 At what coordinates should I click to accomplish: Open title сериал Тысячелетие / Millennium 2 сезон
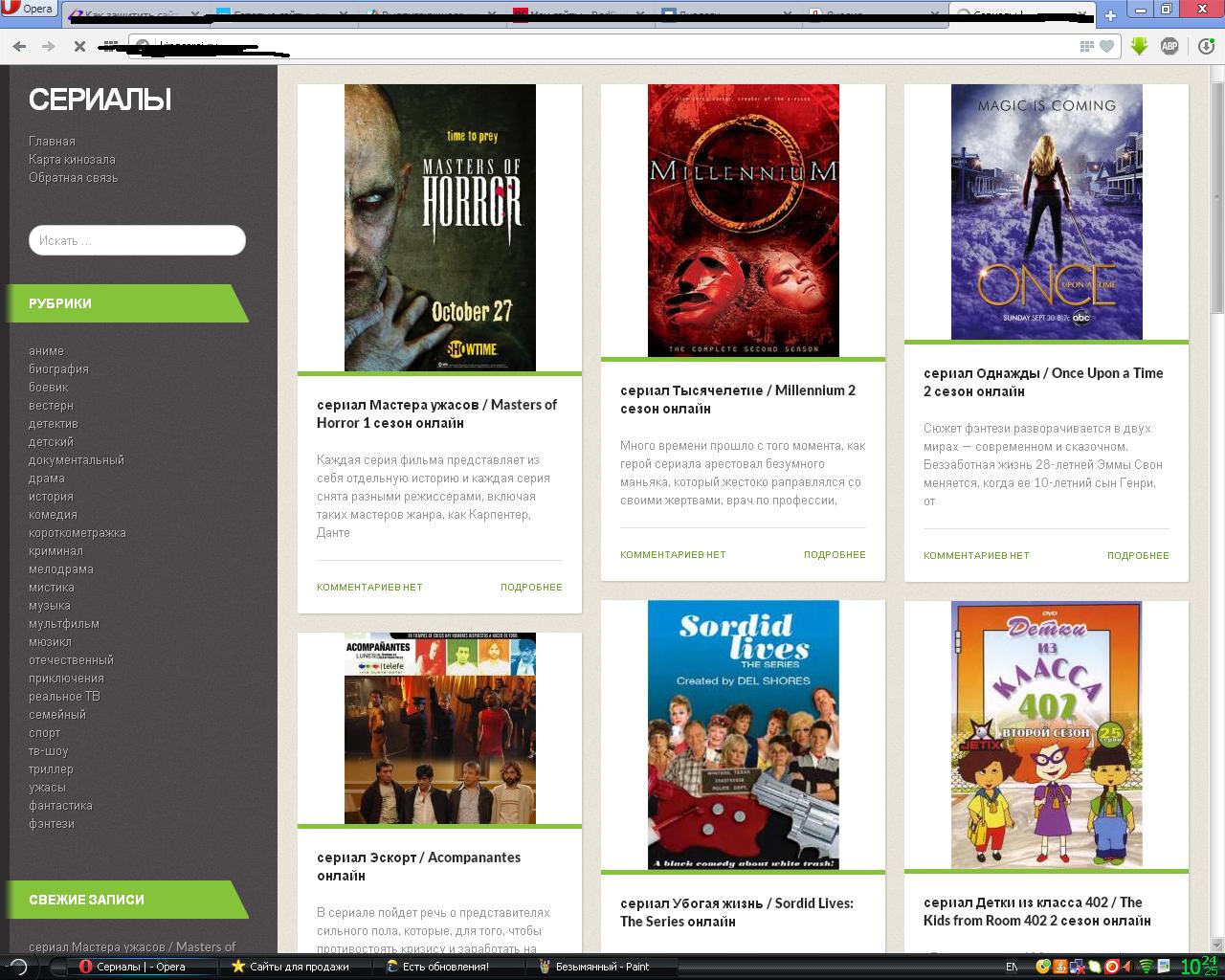738,399
